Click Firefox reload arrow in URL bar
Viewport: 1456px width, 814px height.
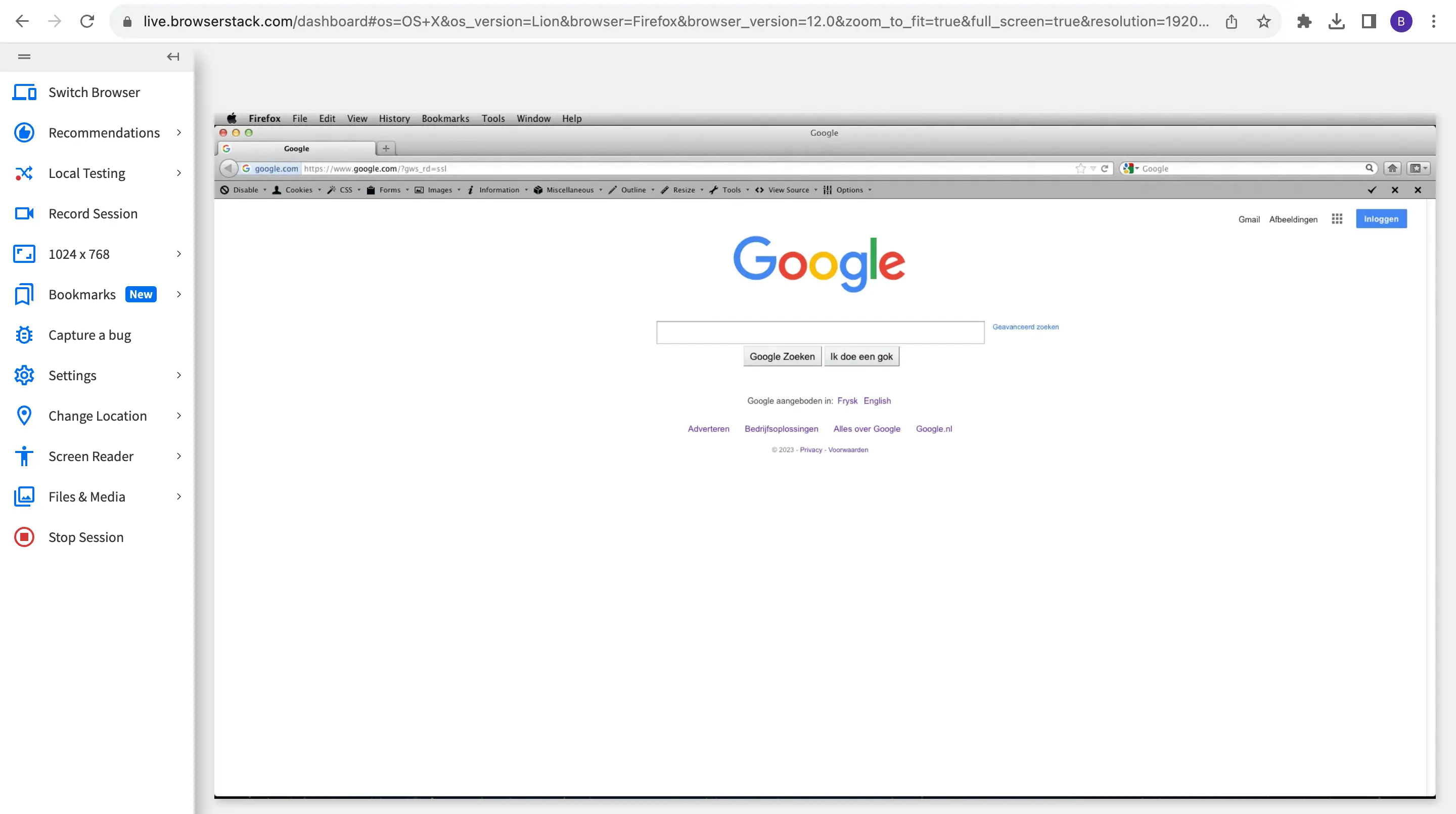point(1105,168)
